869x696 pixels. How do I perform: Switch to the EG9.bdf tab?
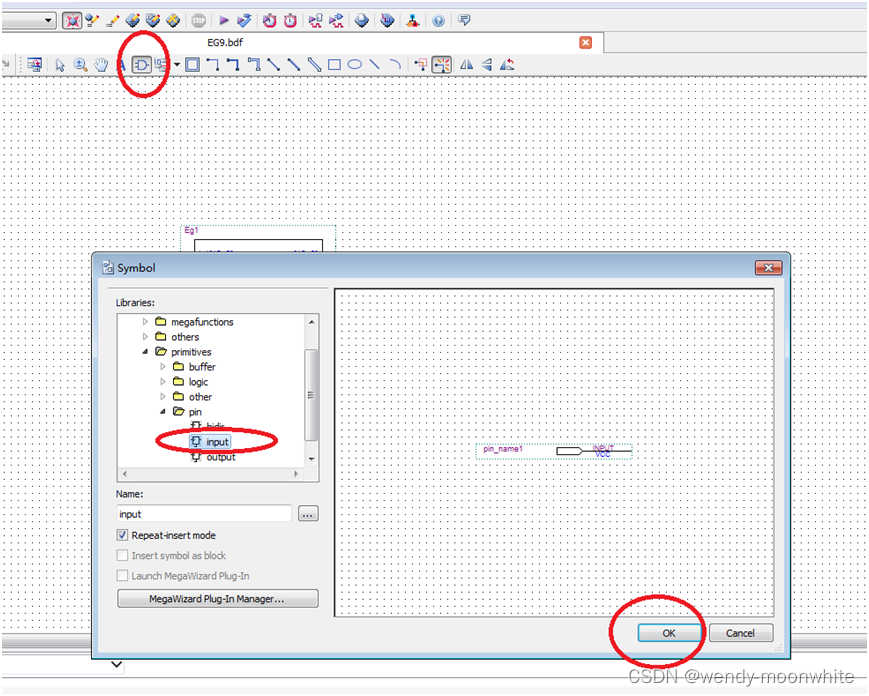pos(224,43)
